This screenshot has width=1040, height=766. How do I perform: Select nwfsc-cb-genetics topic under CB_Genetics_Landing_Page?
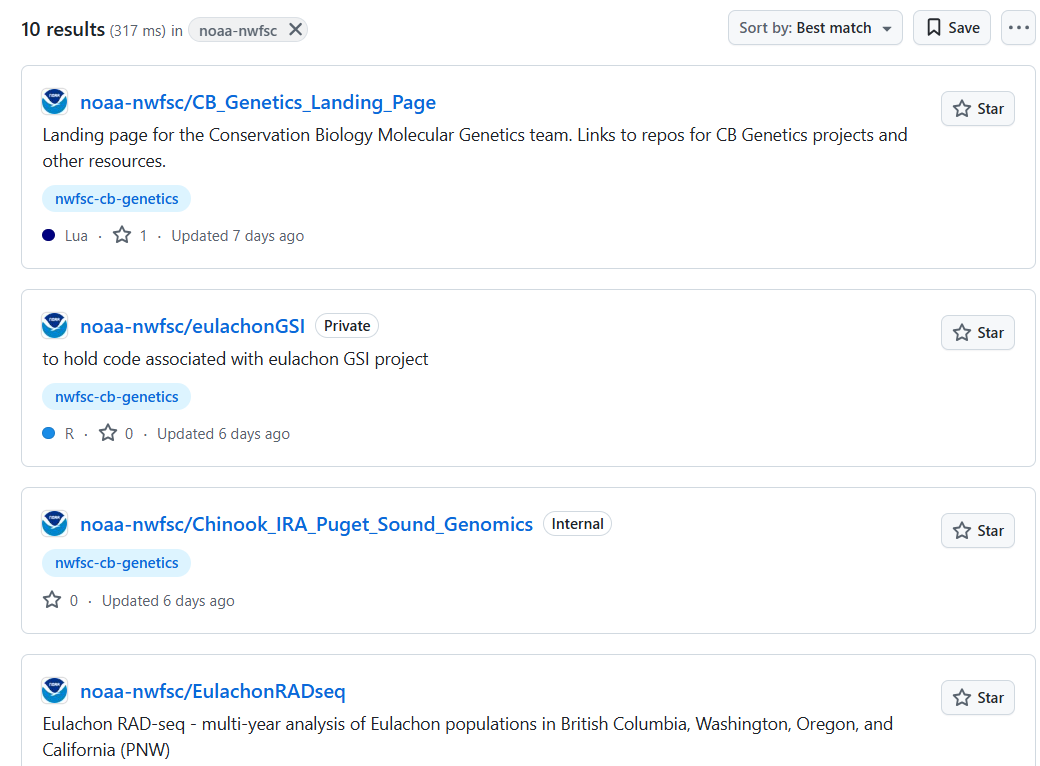pos(117,199)
